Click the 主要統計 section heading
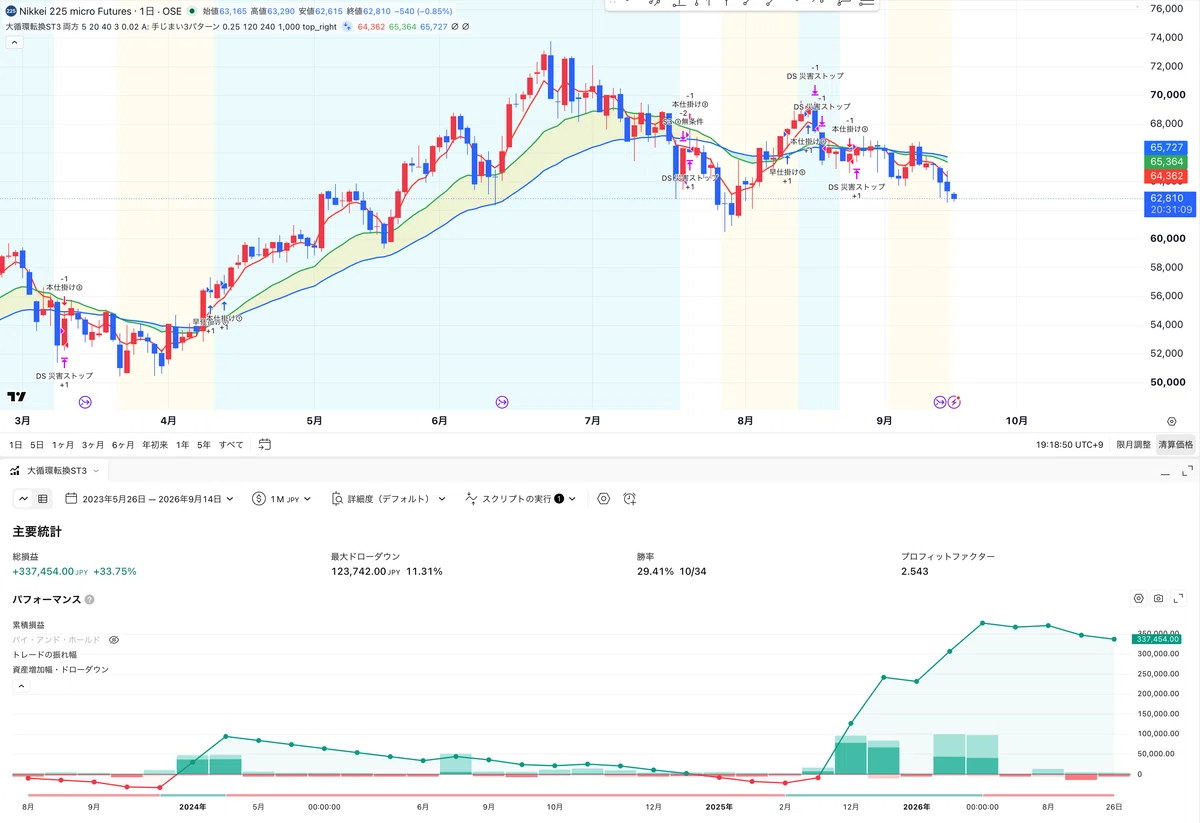This screenshot has height=823, width=1200. [x=37, y=532]
